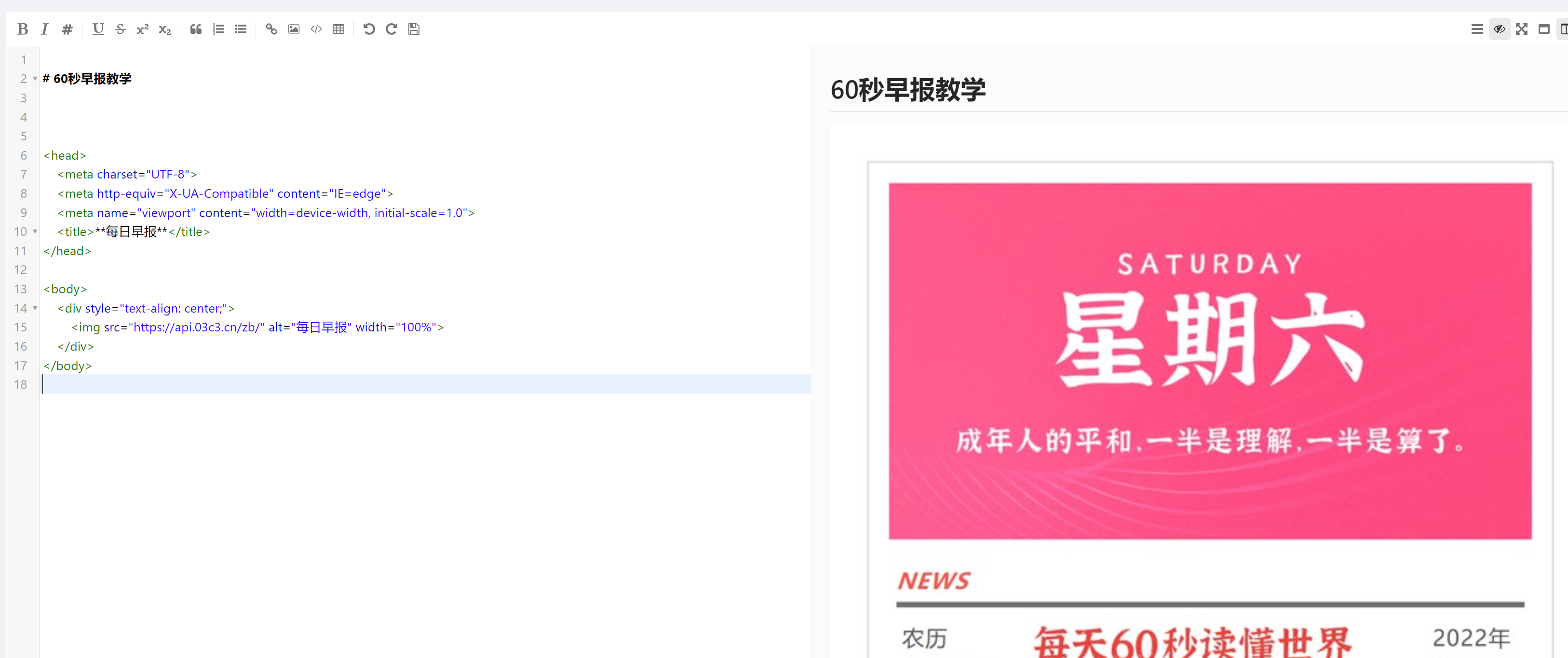
Task: Click the '<head>' tag on line 6
Action: pyautogui.click(x=65, y=155)
